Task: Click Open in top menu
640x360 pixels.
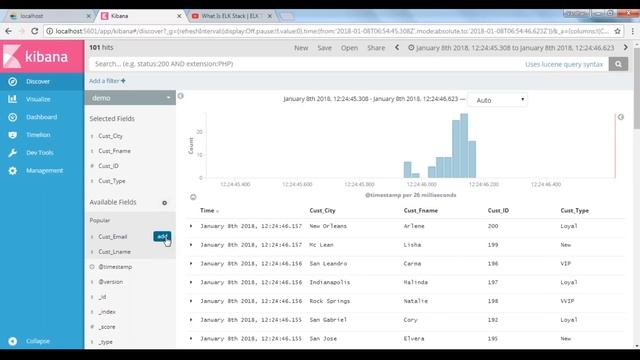Action: point(349,48)
